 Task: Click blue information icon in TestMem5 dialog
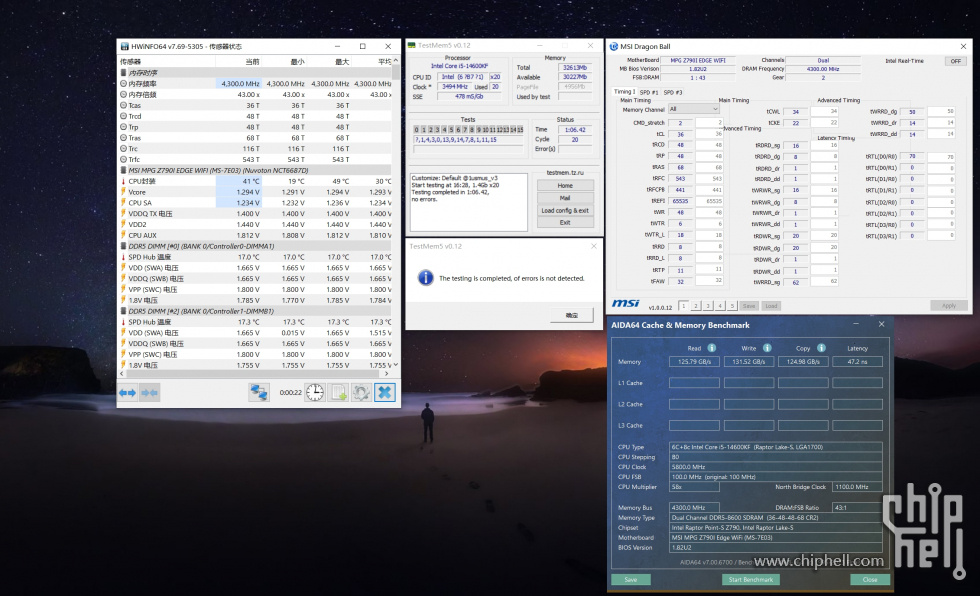[426, 277]
